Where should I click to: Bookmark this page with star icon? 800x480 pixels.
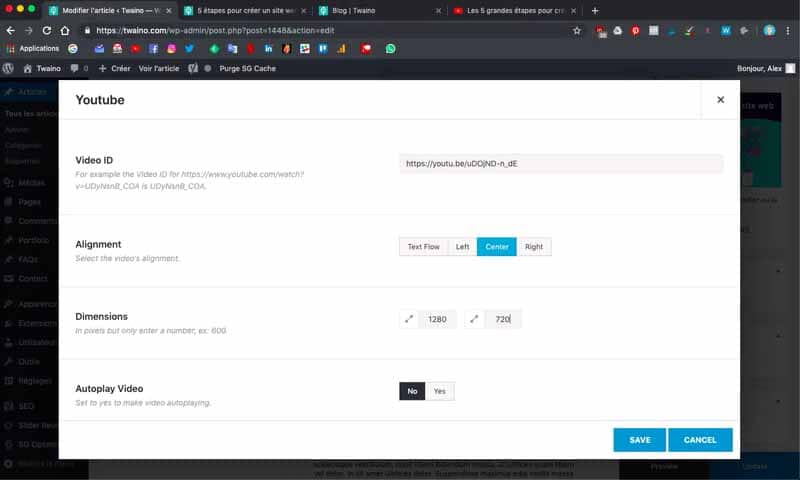(x=577, y=31)
